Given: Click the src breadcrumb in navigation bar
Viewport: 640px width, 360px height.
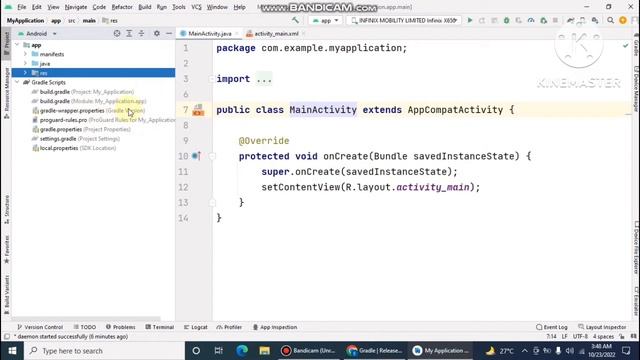Looking at the screenshot, I should [x=71, y=20].
